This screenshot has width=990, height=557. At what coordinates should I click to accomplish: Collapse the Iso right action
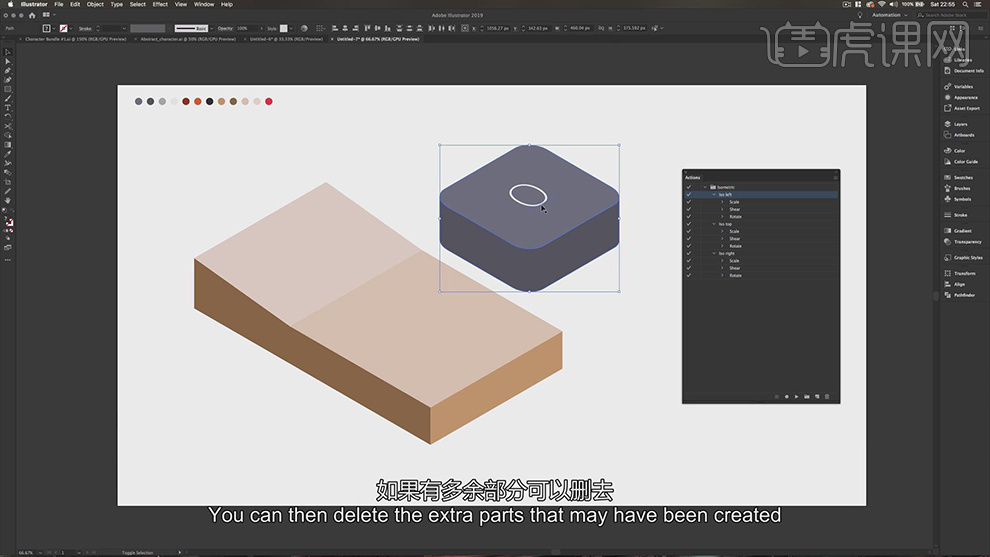tap(714, 253)
